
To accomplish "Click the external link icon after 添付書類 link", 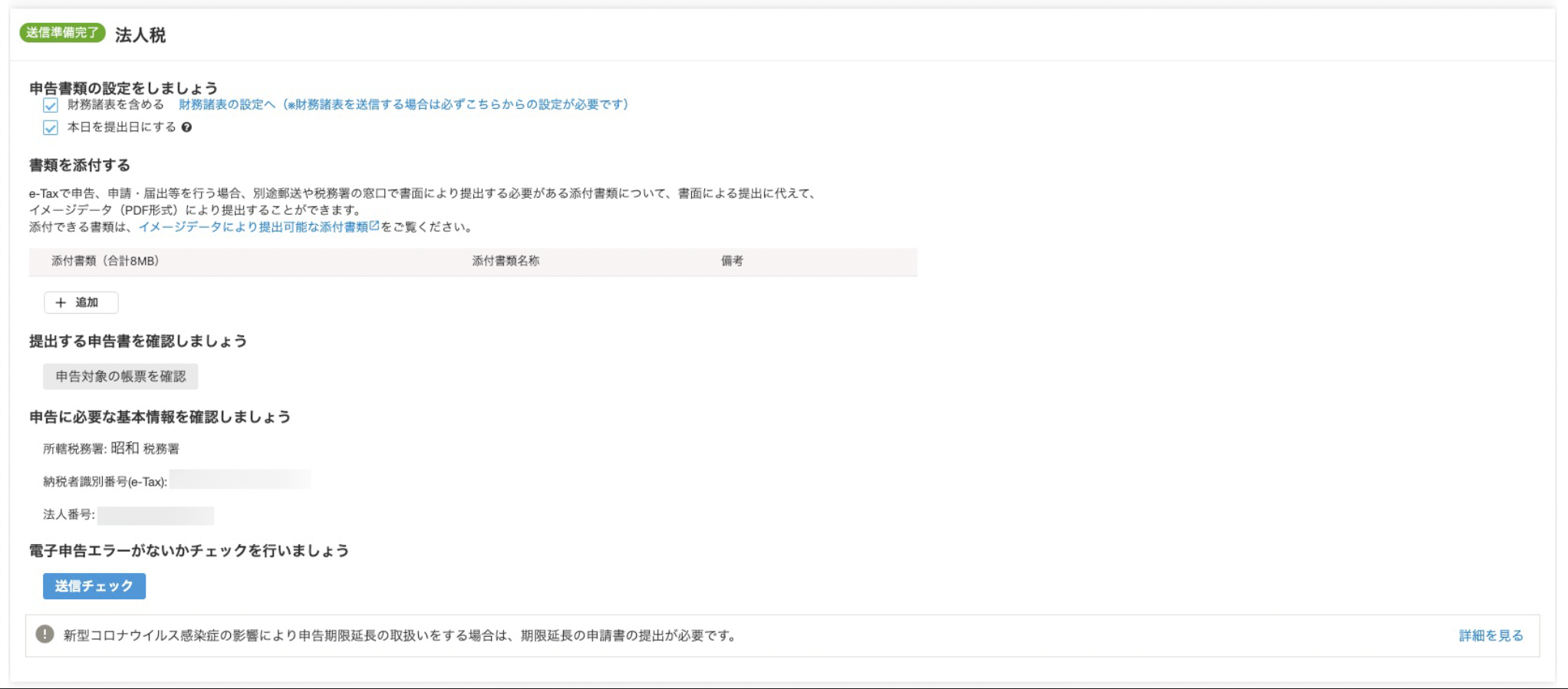I will click(374, 226).
